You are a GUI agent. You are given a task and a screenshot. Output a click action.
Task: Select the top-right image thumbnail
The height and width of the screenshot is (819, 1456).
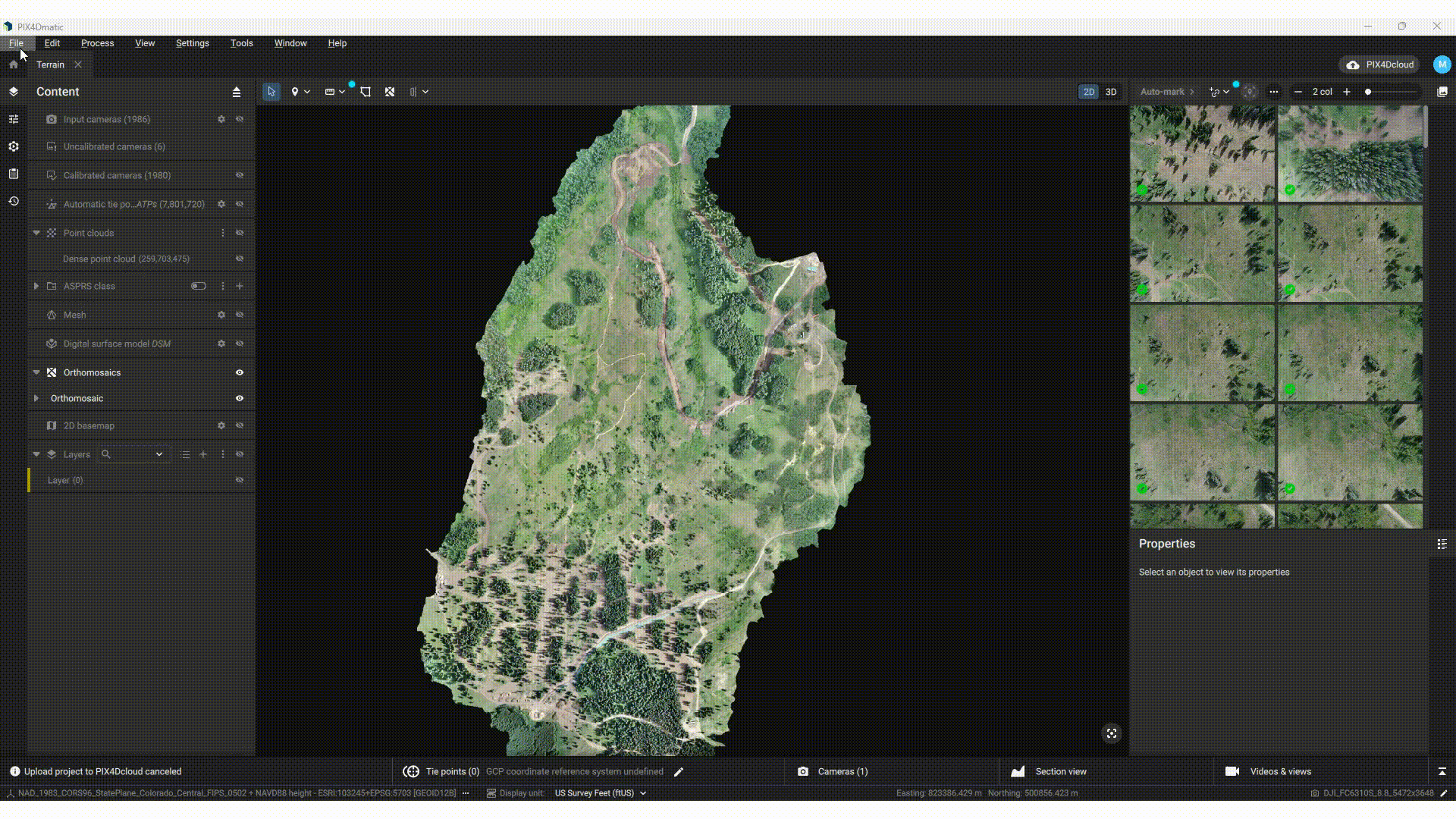point(1350,153)
